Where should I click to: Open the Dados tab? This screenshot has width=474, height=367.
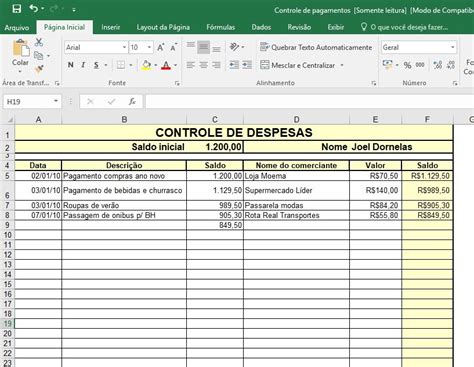[261, 27]
